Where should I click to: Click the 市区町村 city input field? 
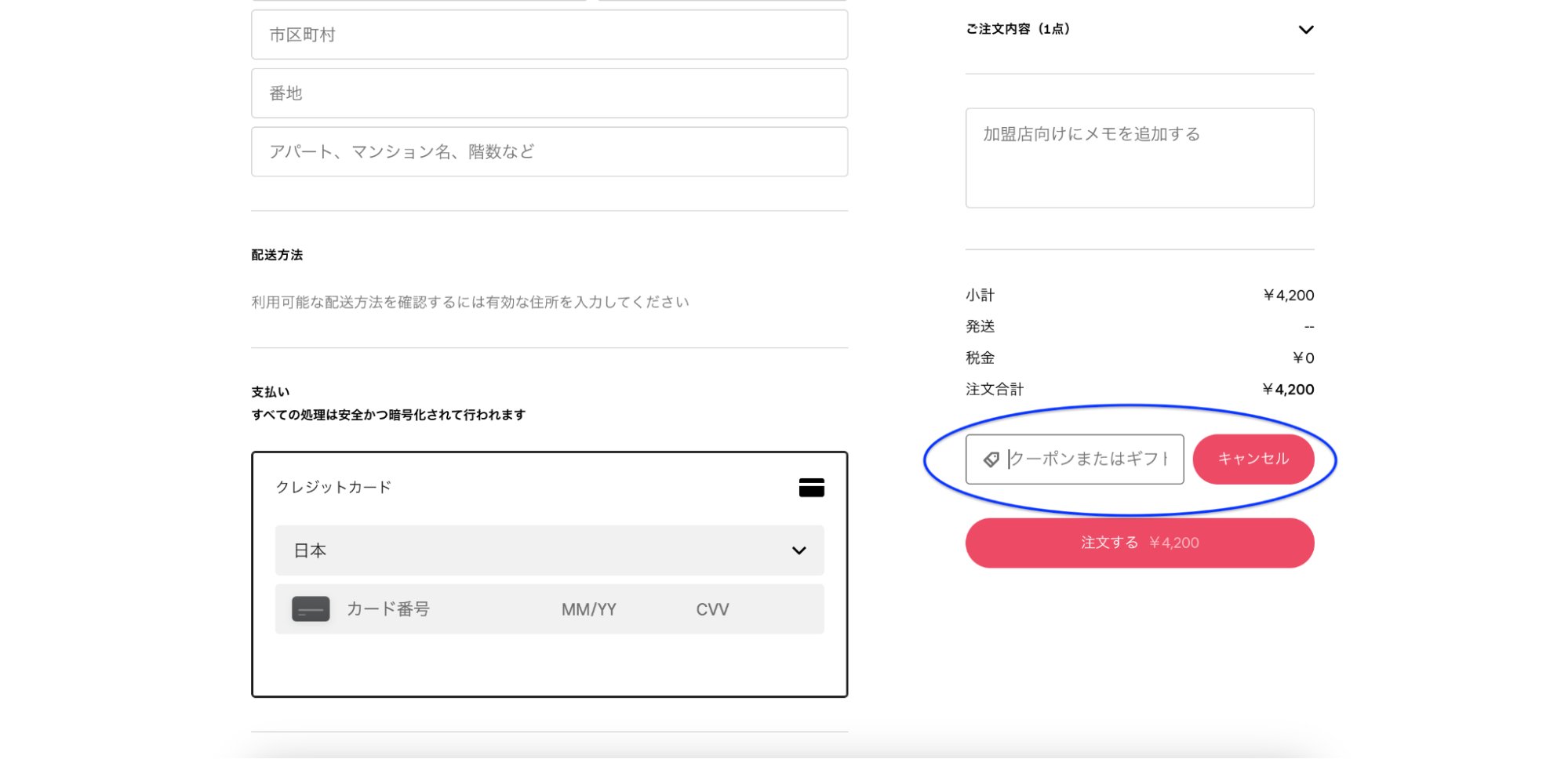click(549, 34)
